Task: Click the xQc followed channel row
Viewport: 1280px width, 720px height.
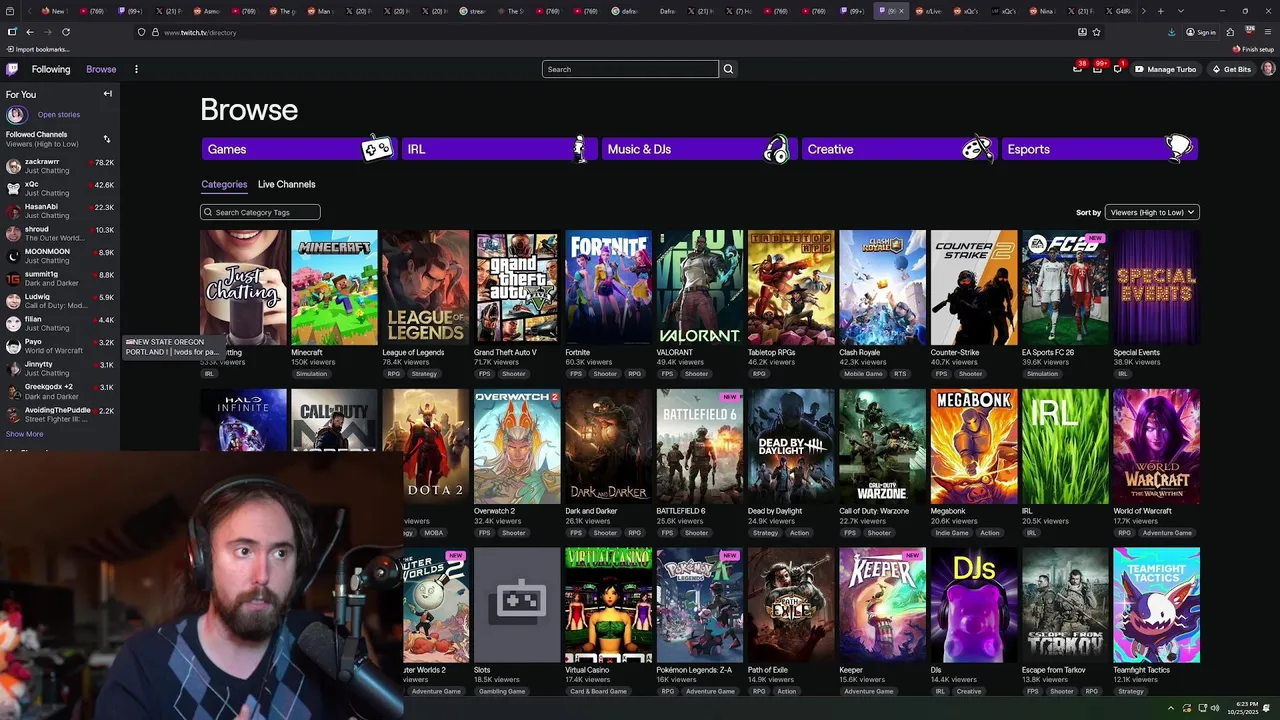Action: click(x=60, y=188)
